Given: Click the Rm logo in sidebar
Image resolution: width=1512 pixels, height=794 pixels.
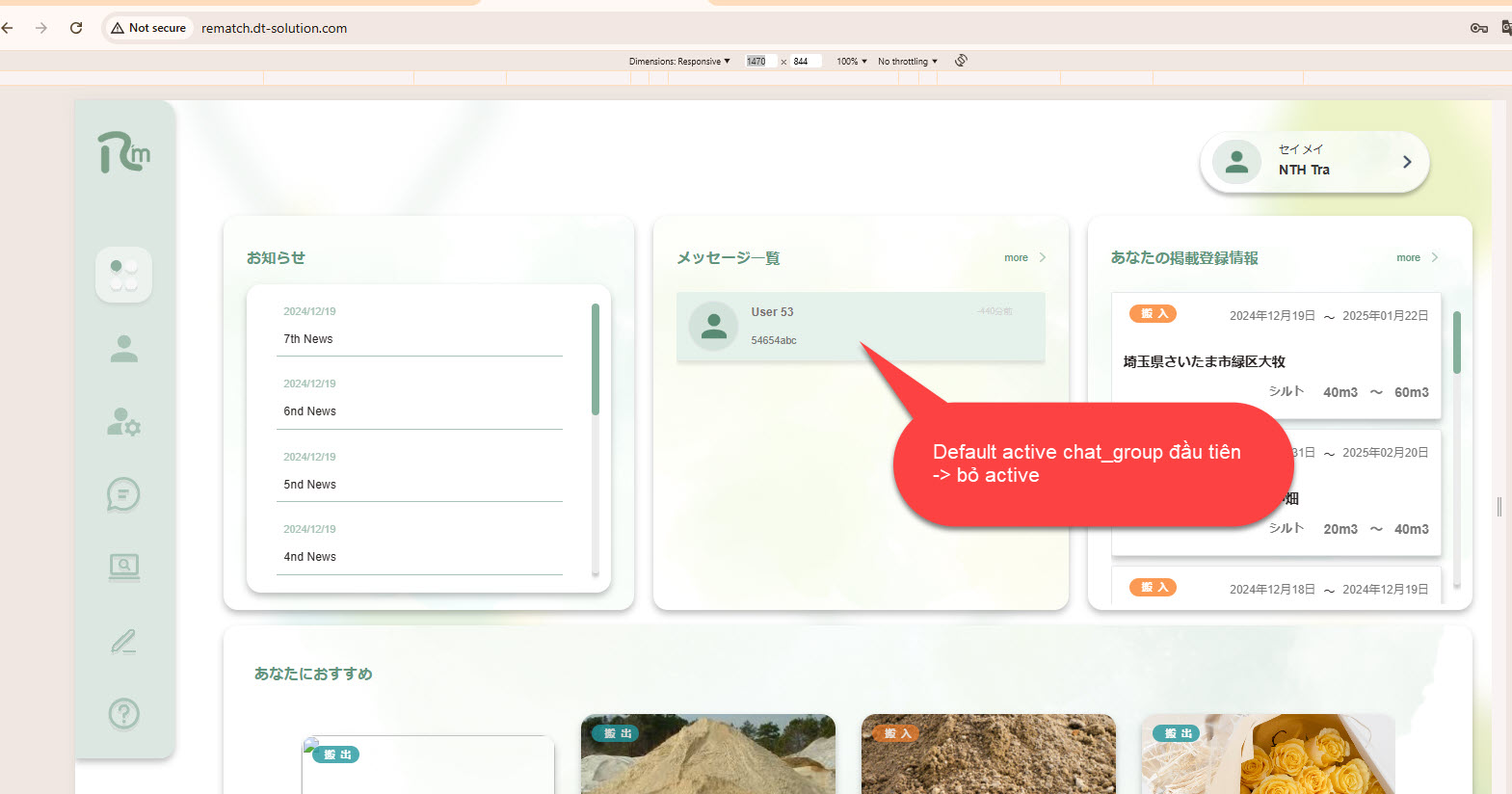Looking at the screenshot, I should pyautogui.click(x=124, y=152).
